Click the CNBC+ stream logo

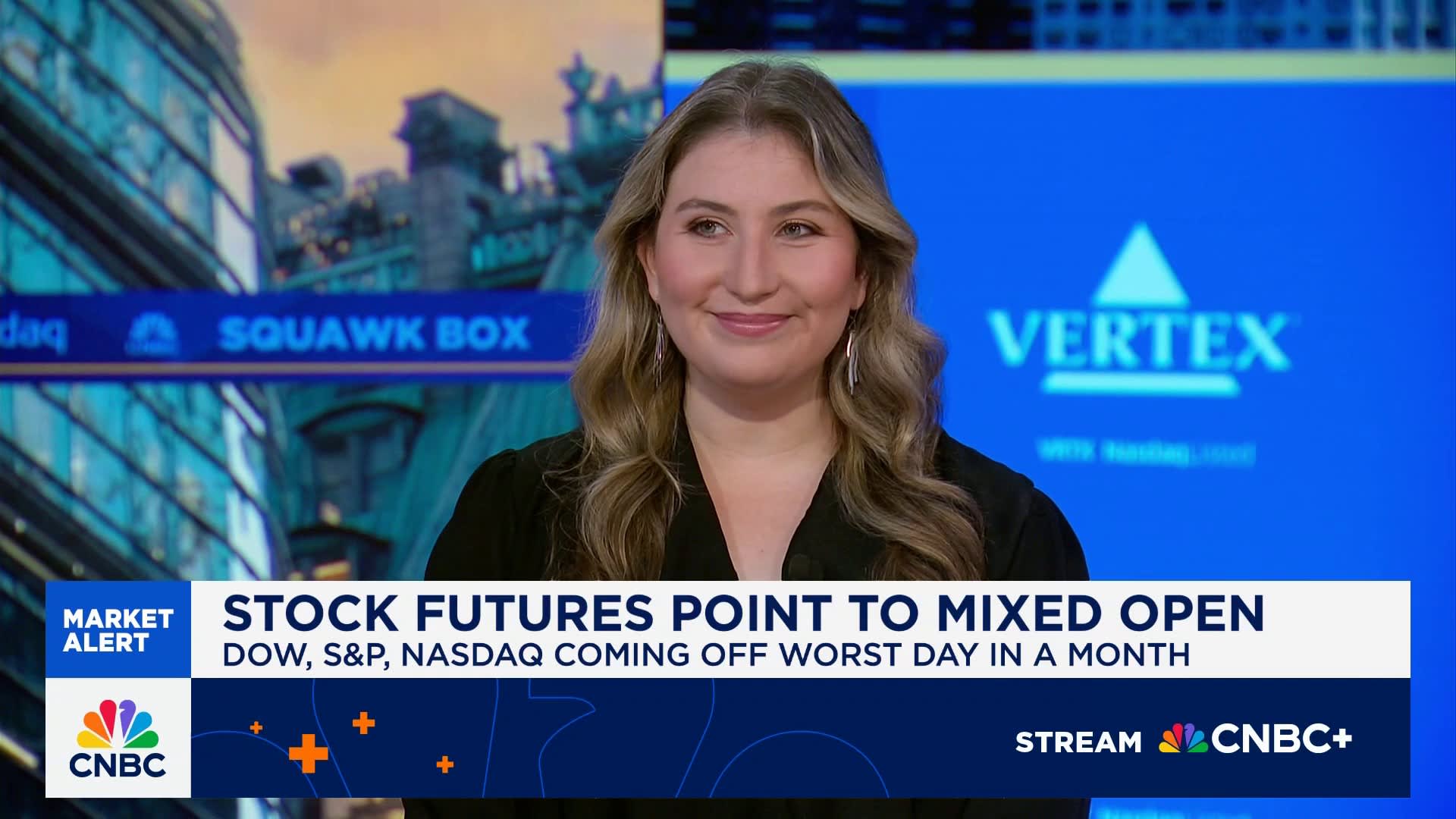[x=1255, y=739]
